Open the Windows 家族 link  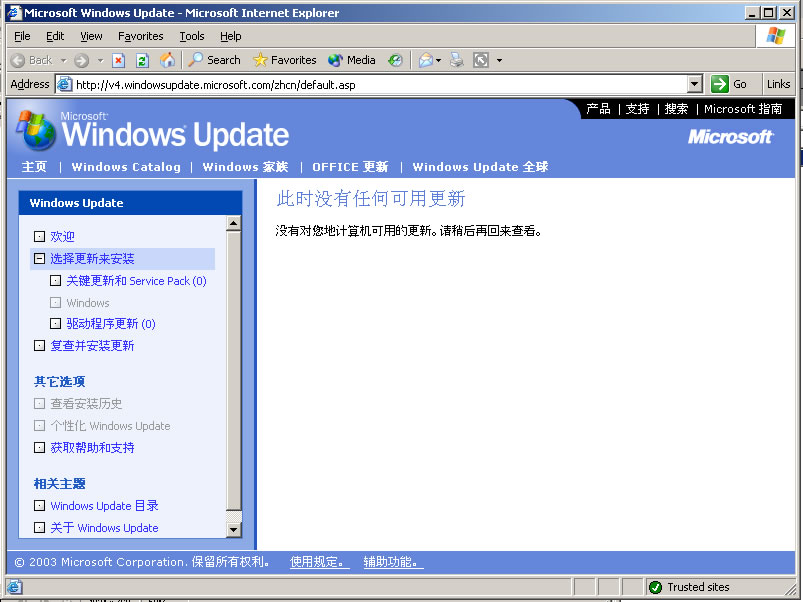(245, 167)
